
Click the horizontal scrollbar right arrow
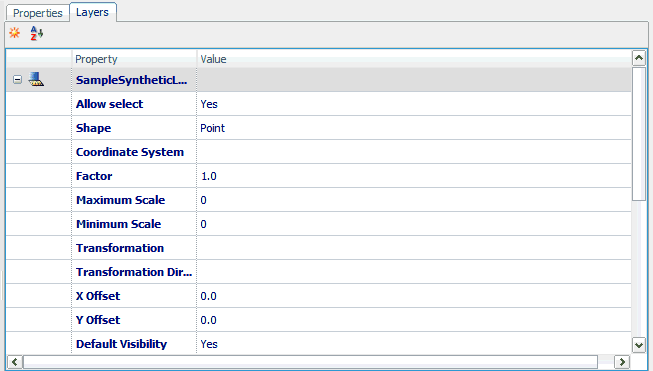point(622,361)
